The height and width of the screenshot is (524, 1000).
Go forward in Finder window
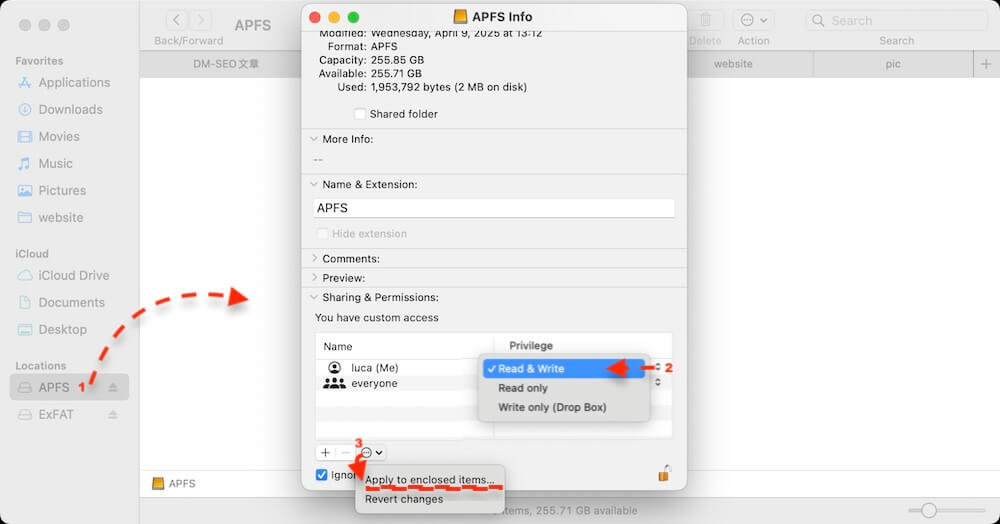[201, 20]
